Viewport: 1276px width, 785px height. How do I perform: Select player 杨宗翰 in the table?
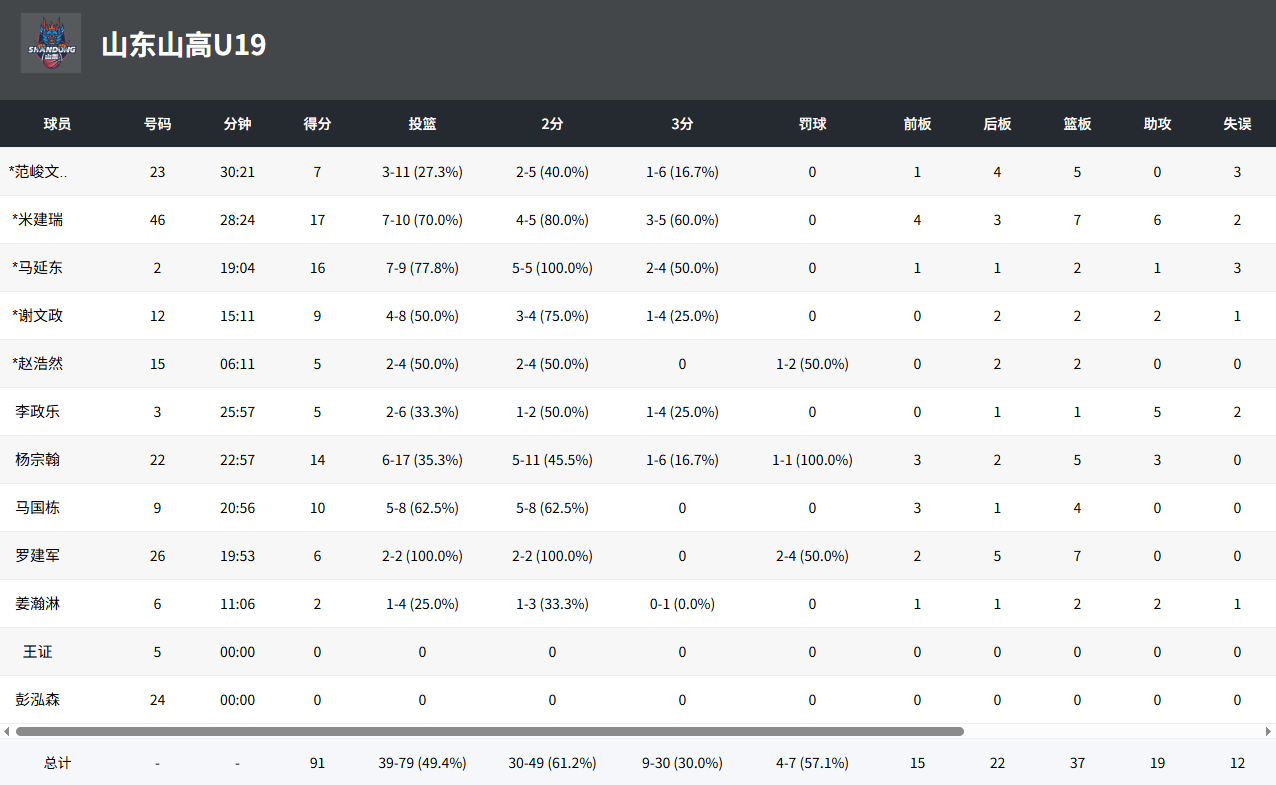pos(38,460)
